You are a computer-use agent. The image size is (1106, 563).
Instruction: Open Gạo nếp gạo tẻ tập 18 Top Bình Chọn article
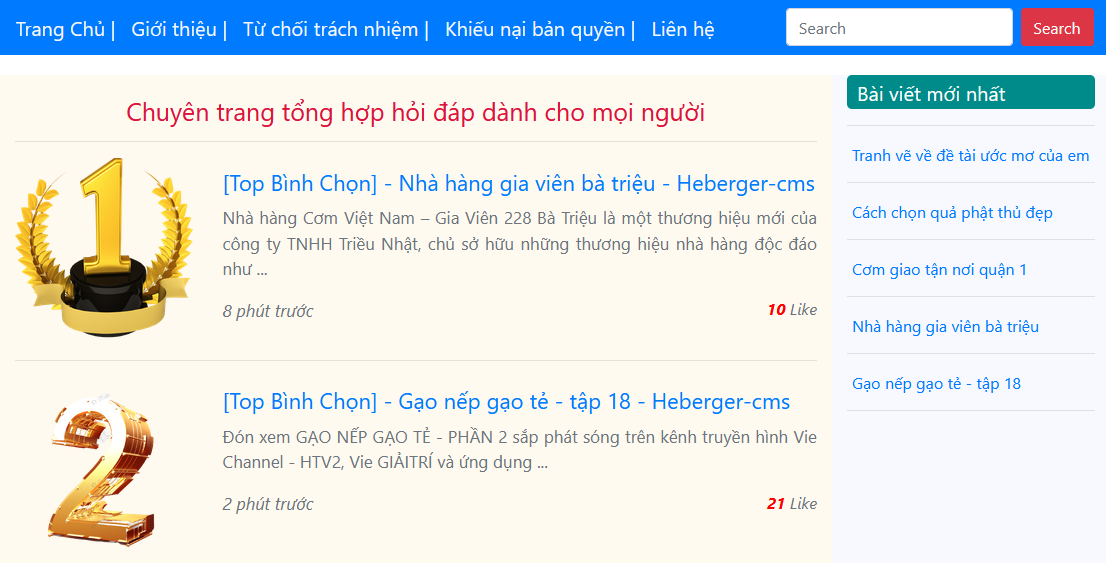(x=506, y=401)
